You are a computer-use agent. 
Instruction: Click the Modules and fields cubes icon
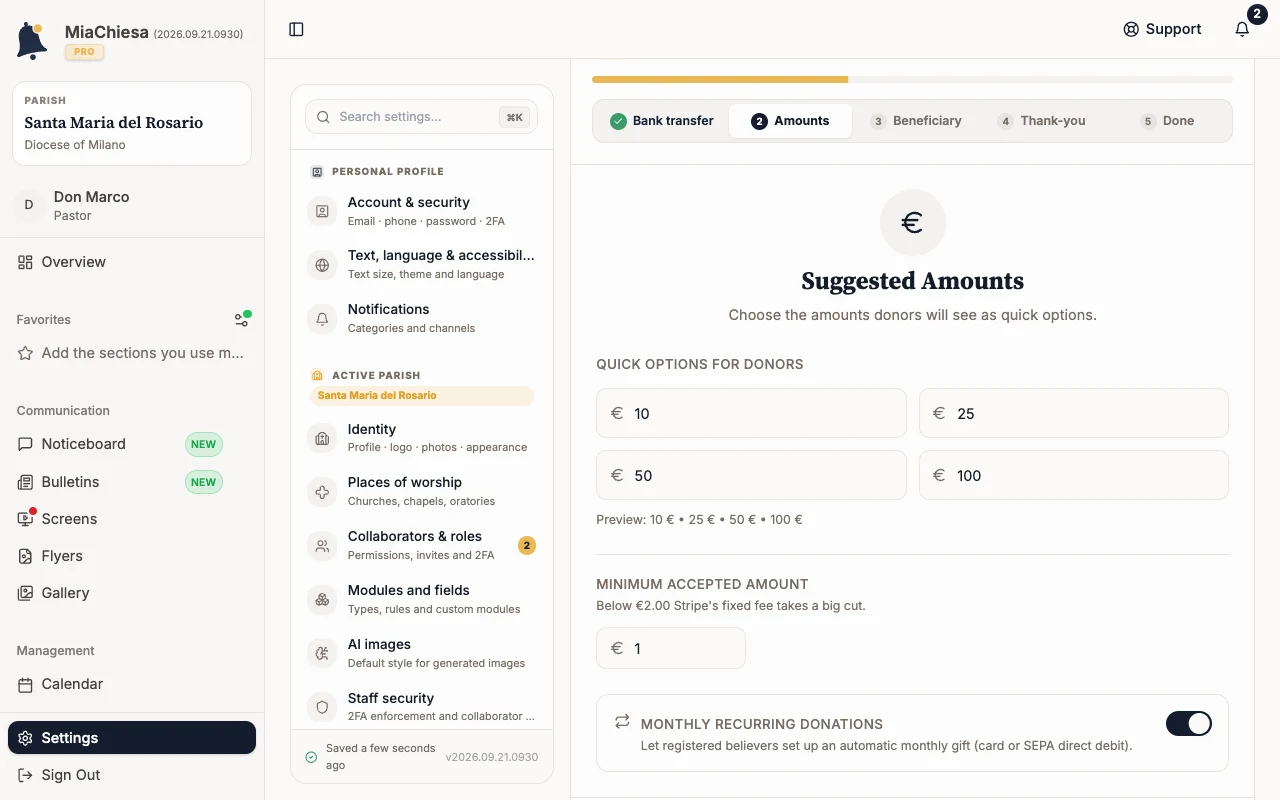(322, 600)
